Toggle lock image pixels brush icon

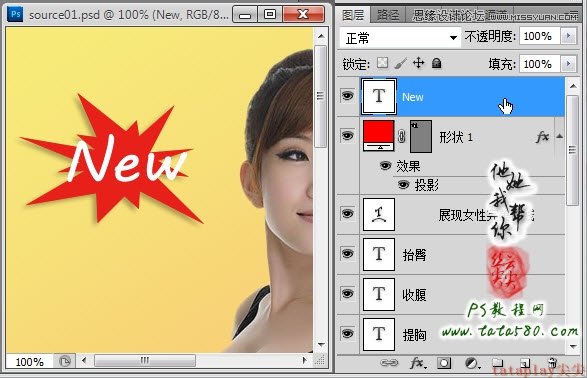point(401,63)
